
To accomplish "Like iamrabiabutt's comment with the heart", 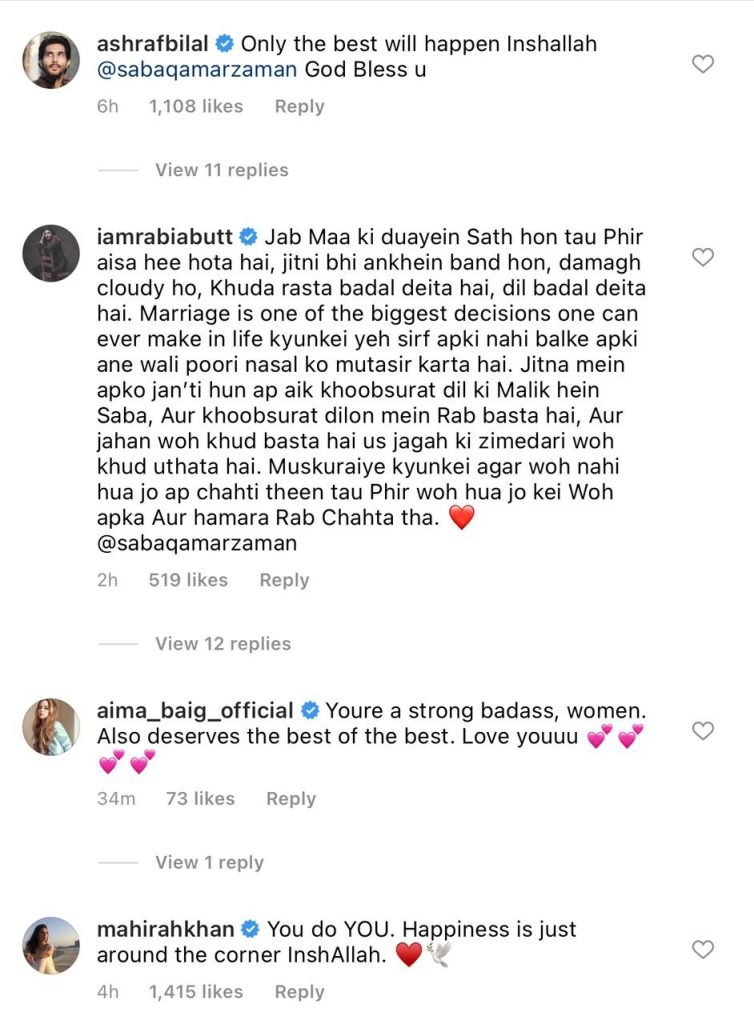I will 703,257.
